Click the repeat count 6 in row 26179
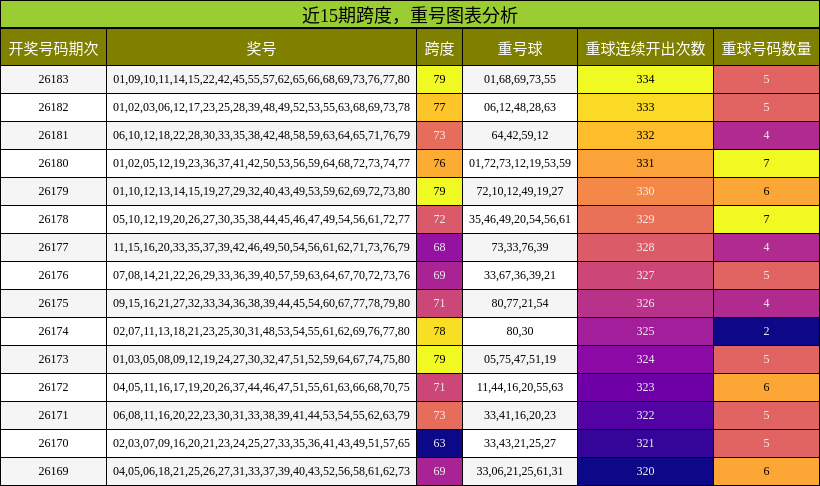820x486 pixels. pos(767,191)
